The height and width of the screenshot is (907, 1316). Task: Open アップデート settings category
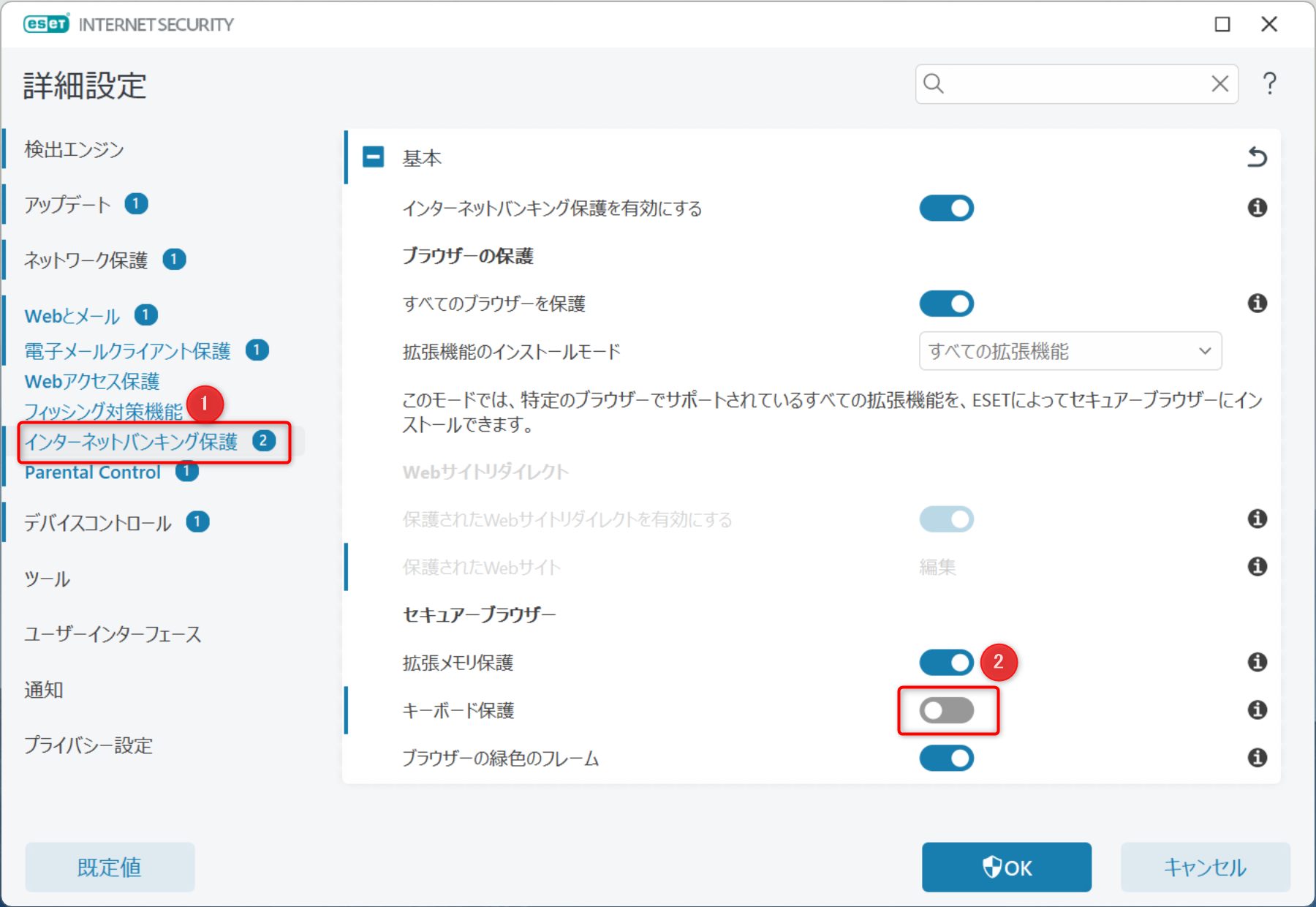tap(67, 204)
